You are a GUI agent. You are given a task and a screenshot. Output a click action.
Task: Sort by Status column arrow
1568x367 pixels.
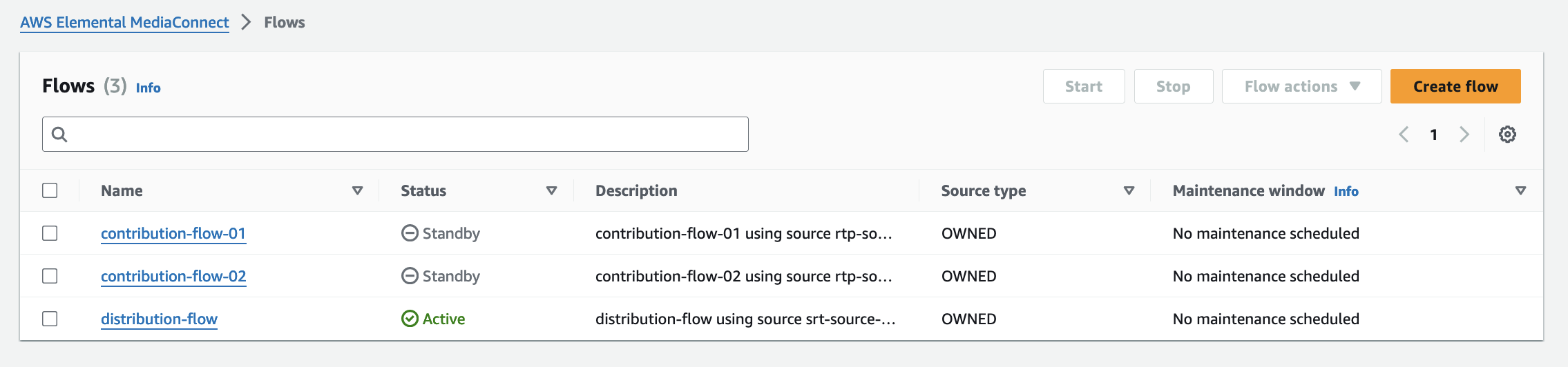click(551, 190)
